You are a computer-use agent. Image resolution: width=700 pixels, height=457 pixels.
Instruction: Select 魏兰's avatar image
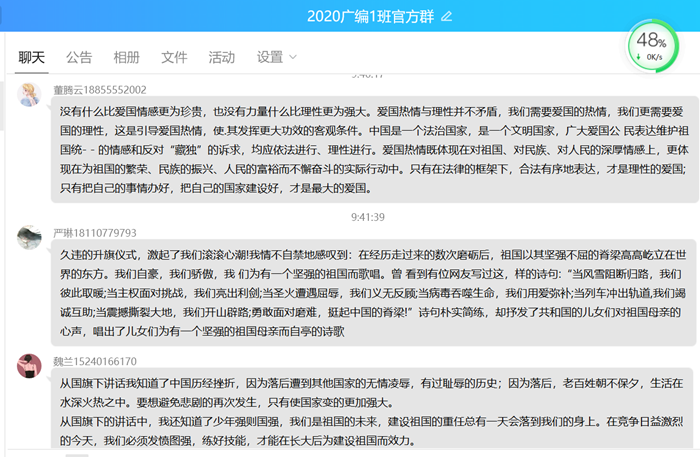(29, 366)
